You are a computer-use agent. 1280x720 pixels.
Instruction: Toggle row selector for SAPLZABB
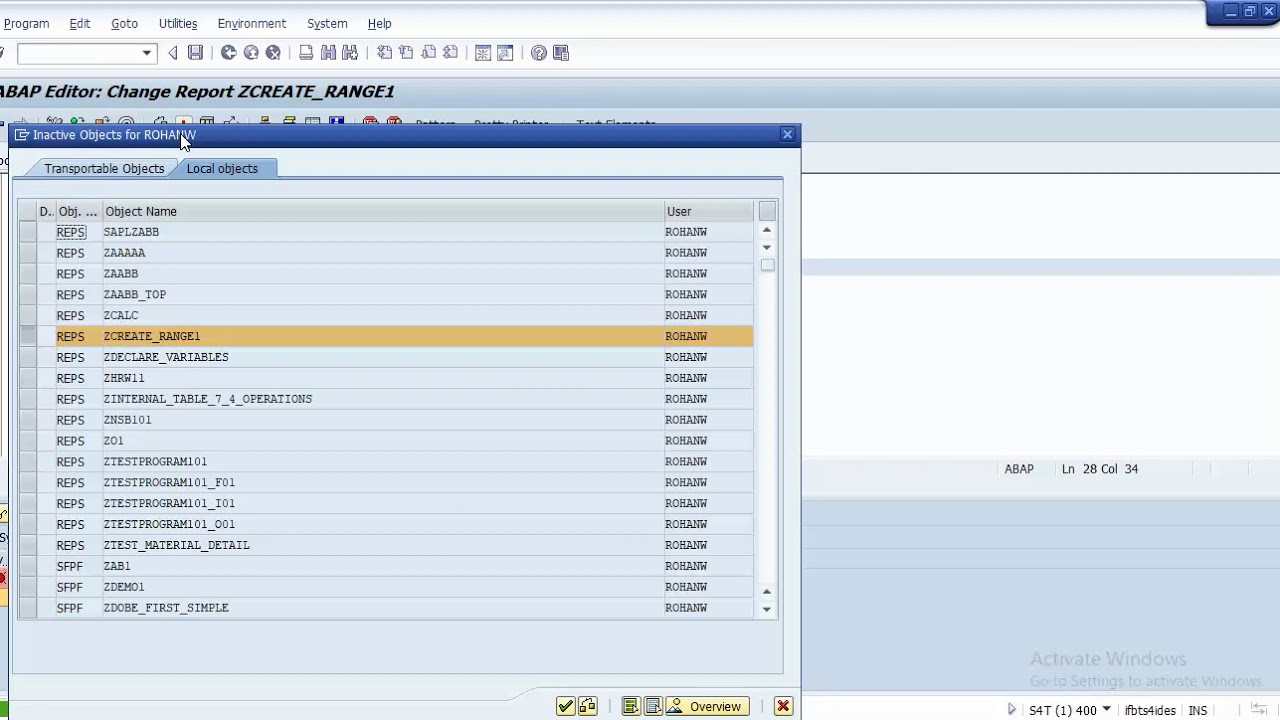click(27, 232)
